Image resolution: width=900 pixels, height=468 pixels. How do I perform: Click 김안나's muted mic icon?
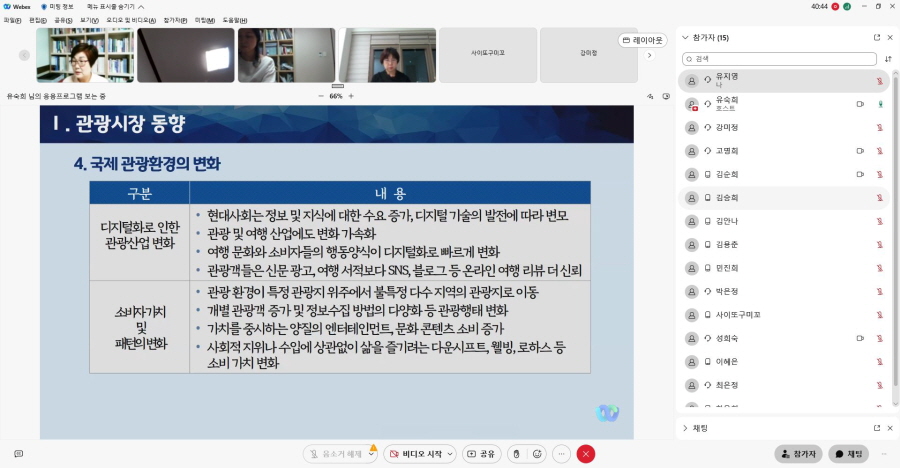point(879,221)
